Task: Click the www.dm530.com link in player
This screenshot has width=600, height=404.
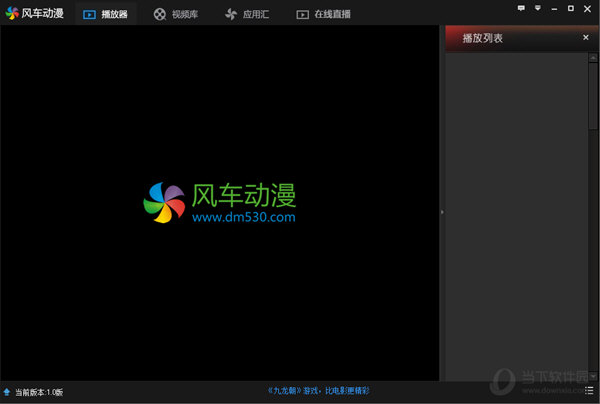Action: pos(244,217)
